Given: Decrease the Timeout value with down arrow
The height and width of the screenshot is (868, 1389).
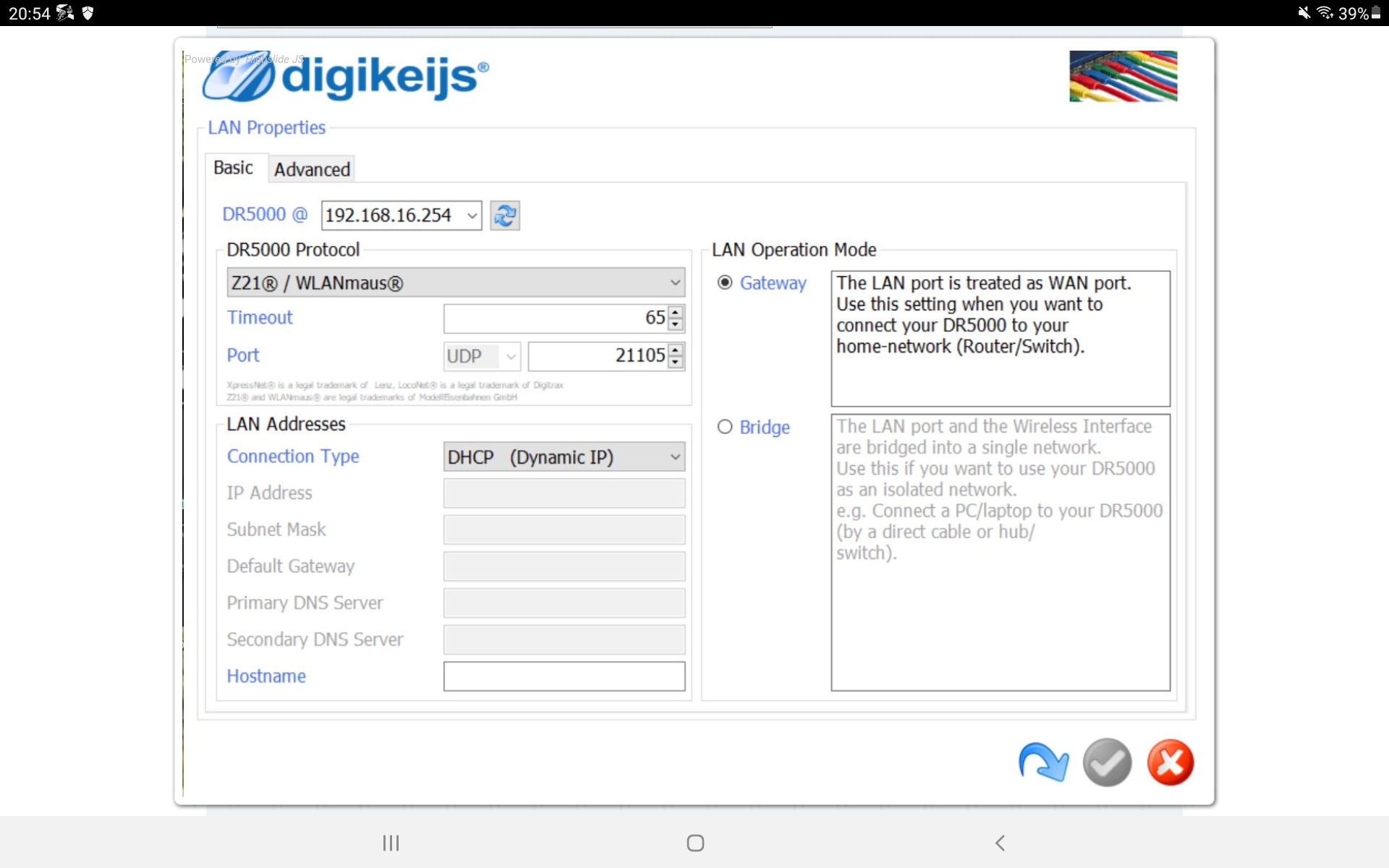Looking at the screenshot, I should 675,324.
